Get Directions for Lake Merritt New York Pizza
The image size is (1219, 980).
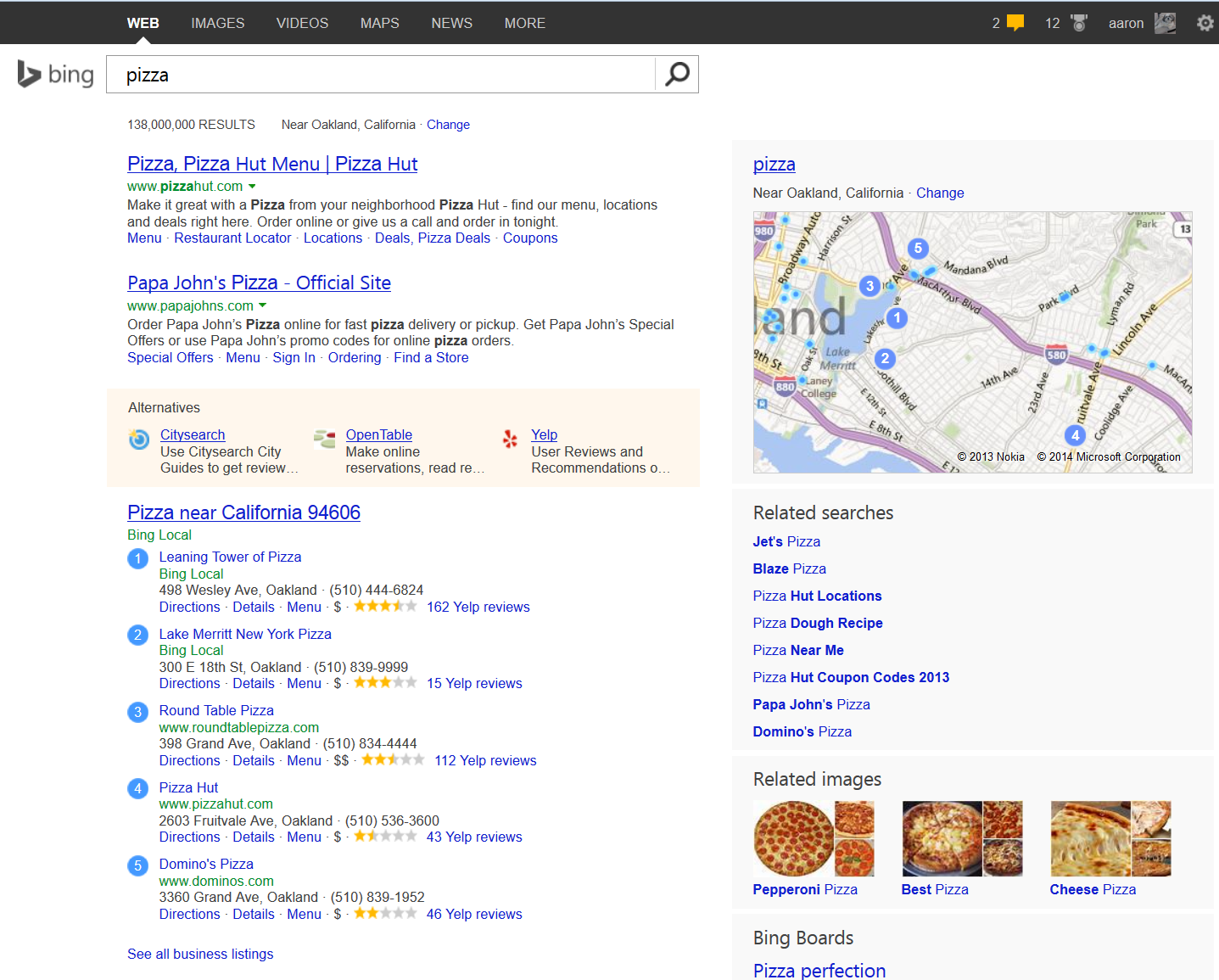[x=189, y=684]
